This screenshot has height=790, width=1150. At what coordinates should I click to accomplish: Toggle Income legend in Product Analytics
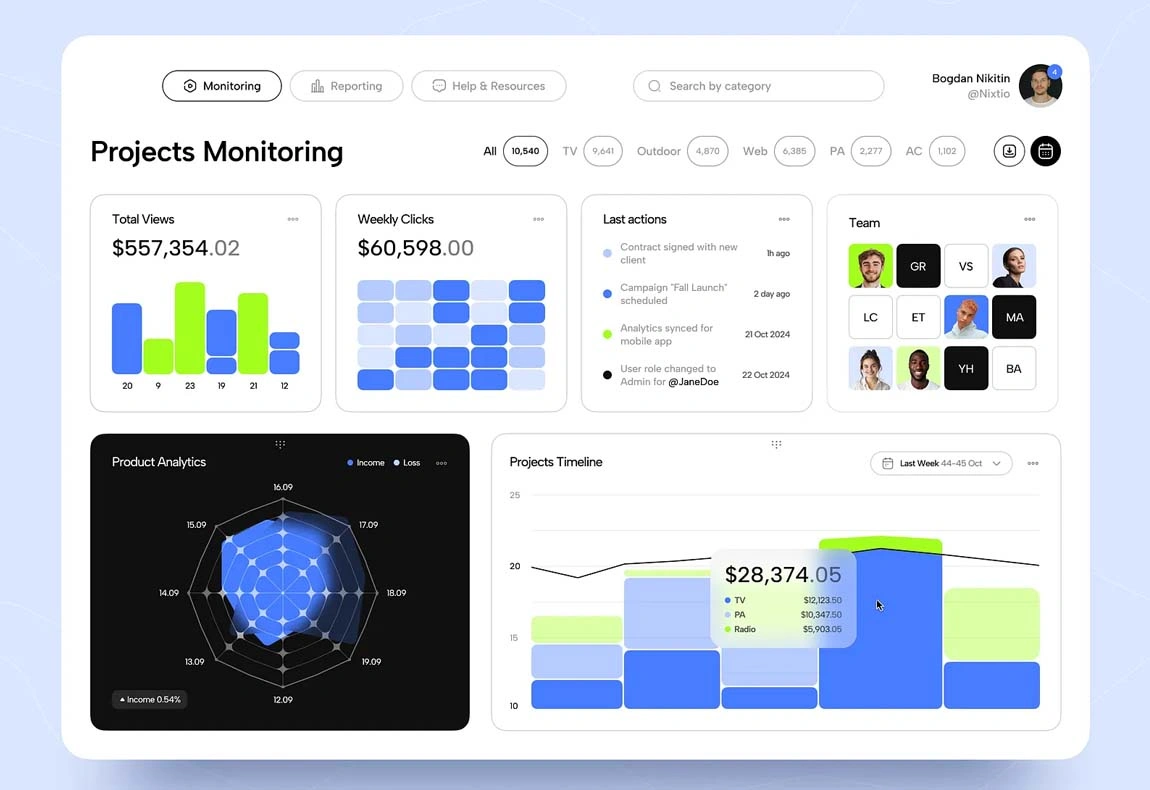click(366, 463)
